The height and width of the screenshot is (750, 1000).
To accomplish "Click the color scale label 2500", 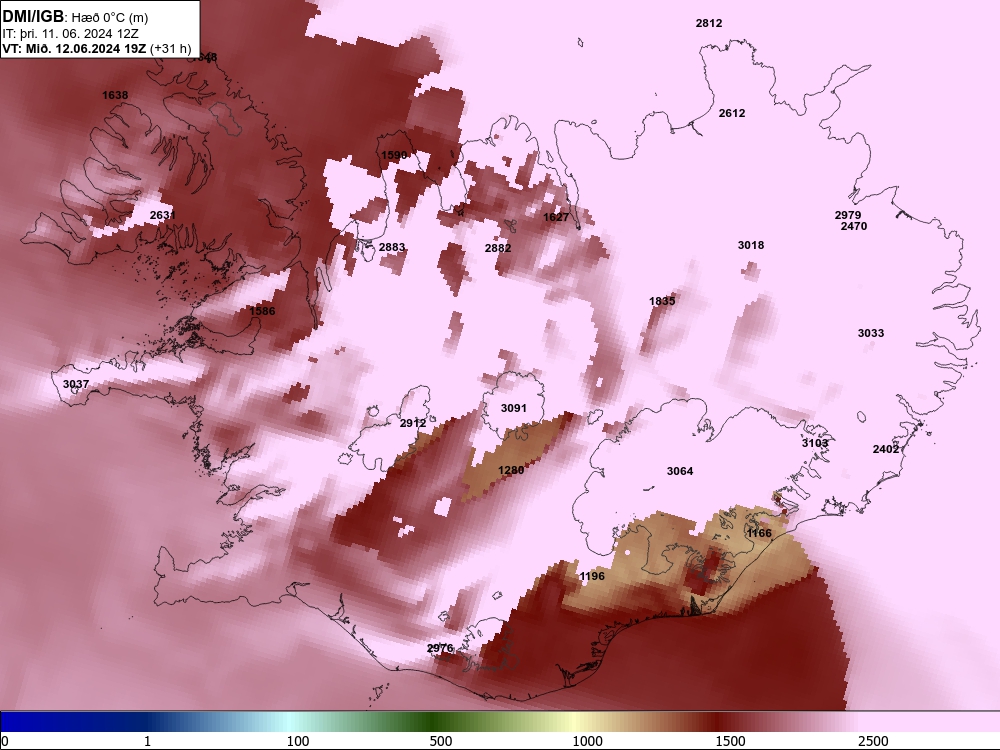I will pyautogui.click(x=873, y=741).
